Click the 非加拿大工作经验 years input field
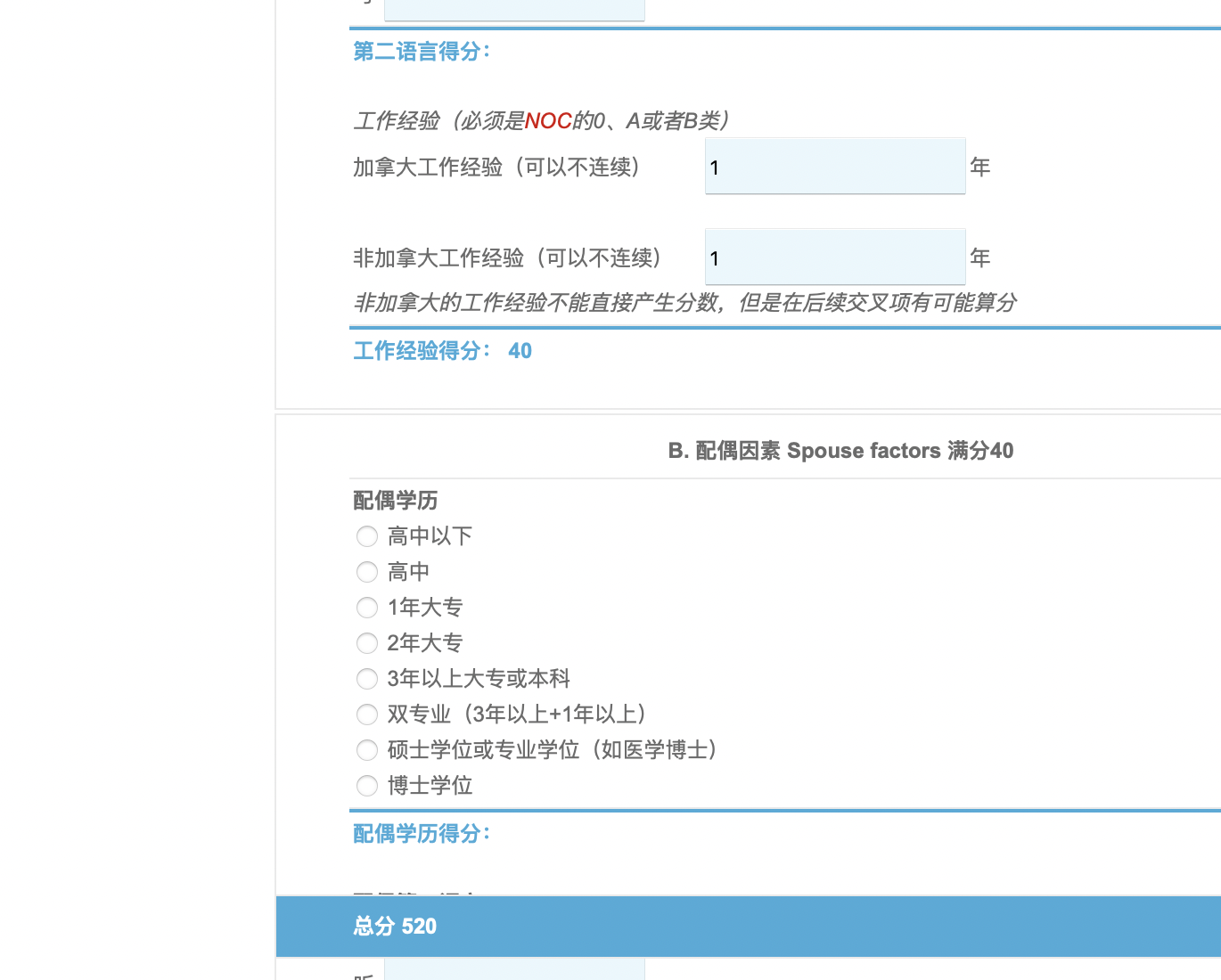 pos(835,257)
